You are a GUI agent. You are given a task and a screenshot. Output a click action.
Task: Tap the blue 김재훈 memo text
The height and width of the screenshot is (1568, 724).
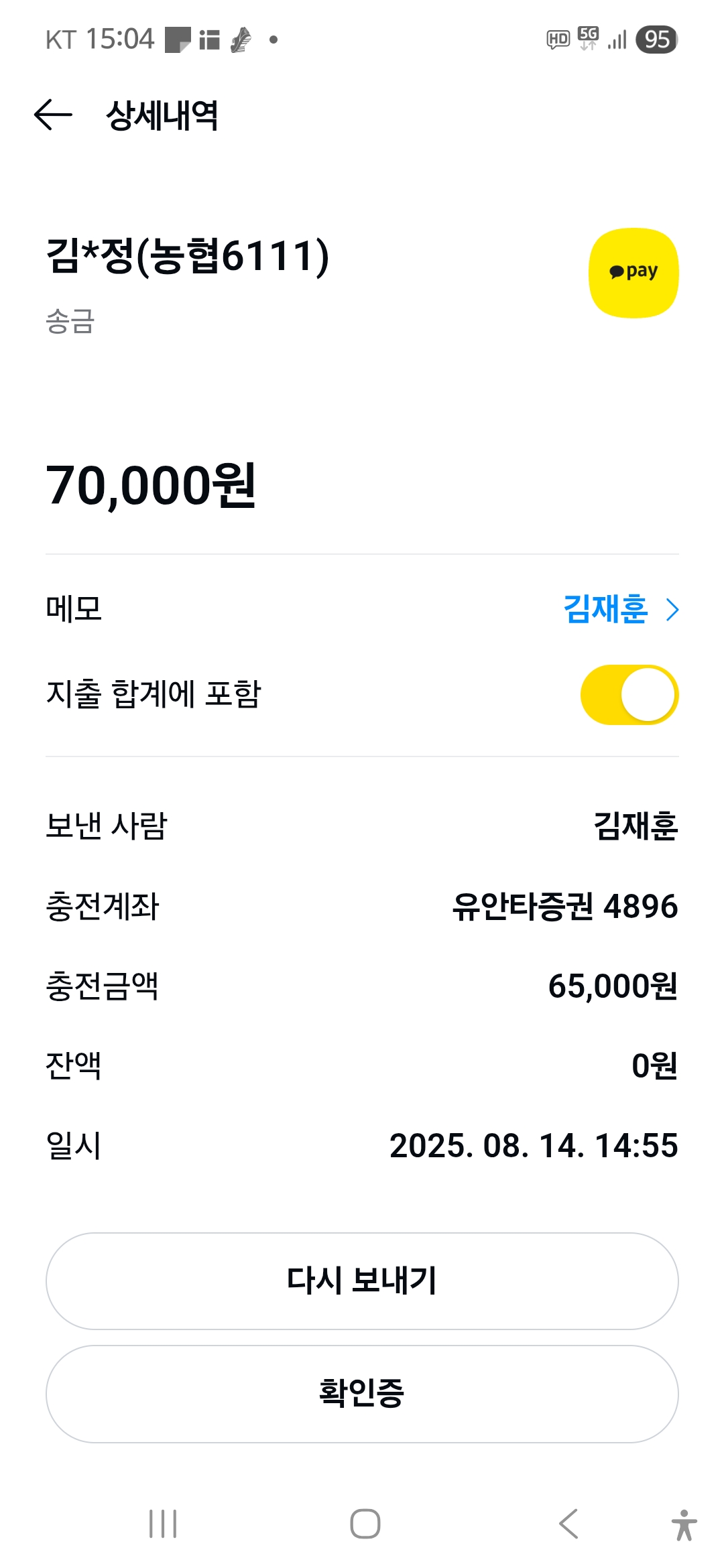tap(605, 609)
